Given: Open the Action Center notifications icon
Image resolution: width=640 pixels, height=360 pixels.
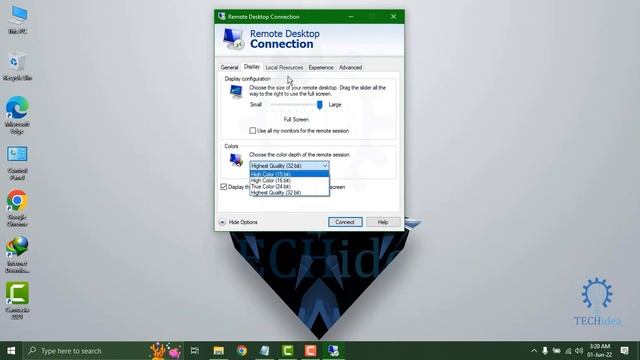Looking at the screenshot, I should pos(624,351).
